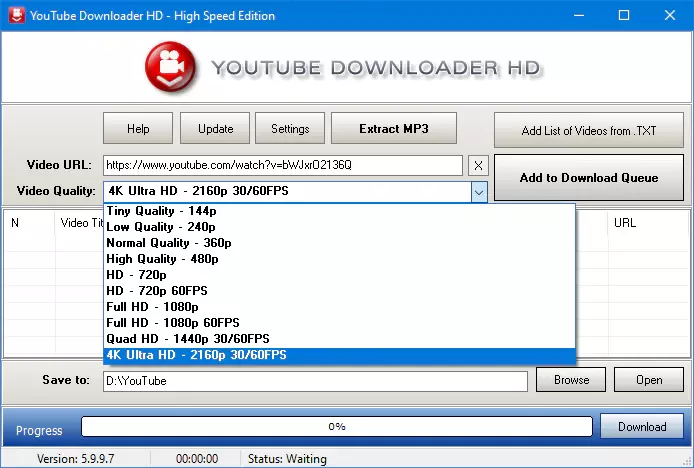Expand the Video Quality dropdown arrow
Image resolution: width=694 pixels, height=468 pixels.
(478, 192)
